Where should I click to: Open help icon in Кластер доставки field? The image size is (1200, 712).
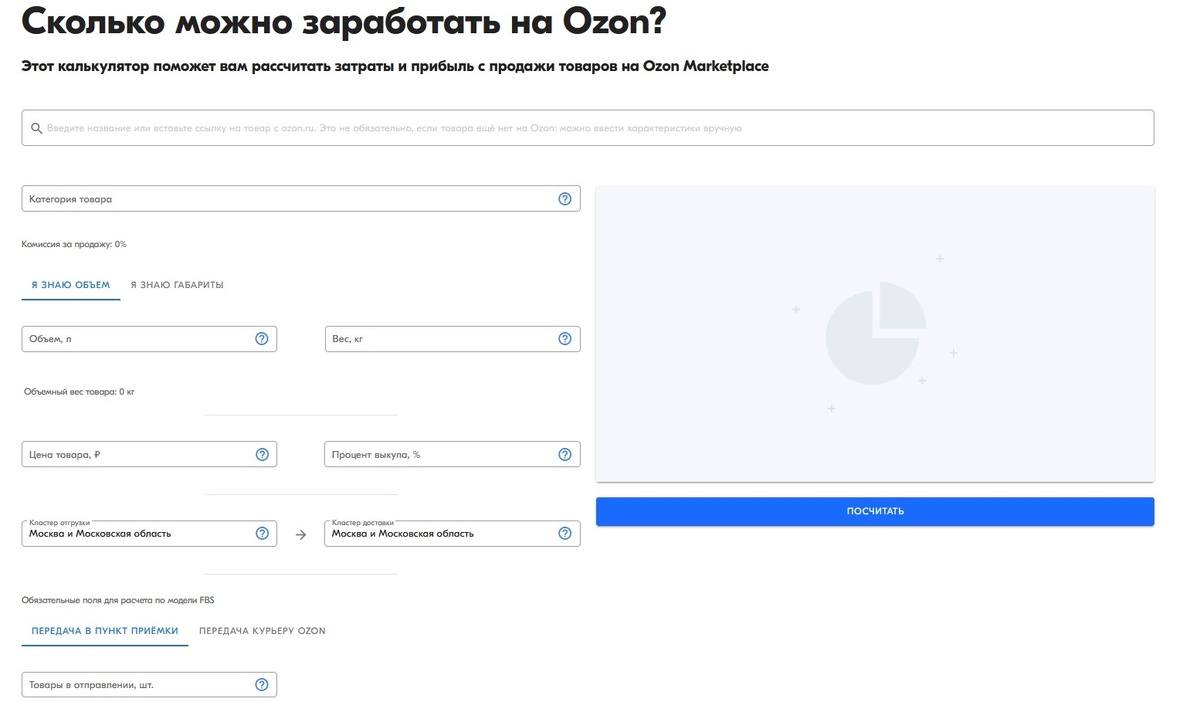(565, 534)
